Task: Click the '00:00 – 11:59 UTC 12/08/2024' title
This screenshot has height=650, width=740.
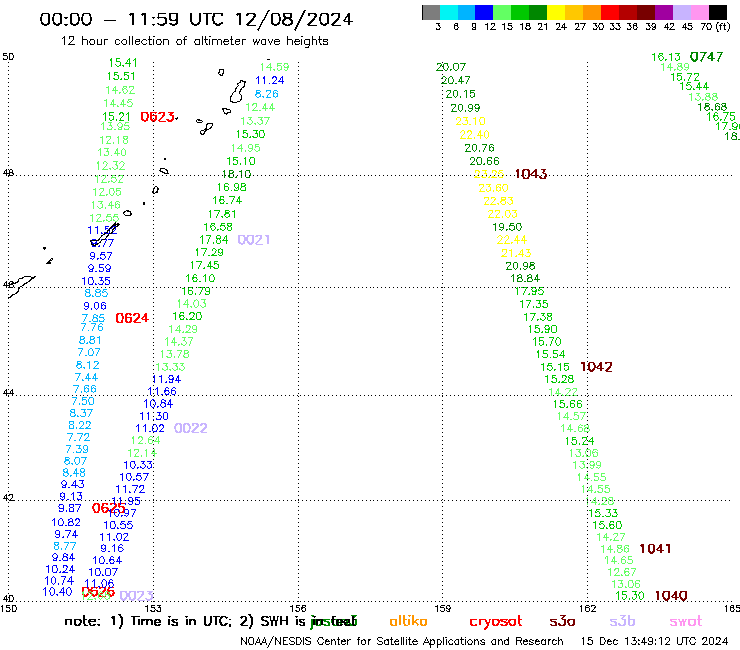Action: click(x=196, y=19)
